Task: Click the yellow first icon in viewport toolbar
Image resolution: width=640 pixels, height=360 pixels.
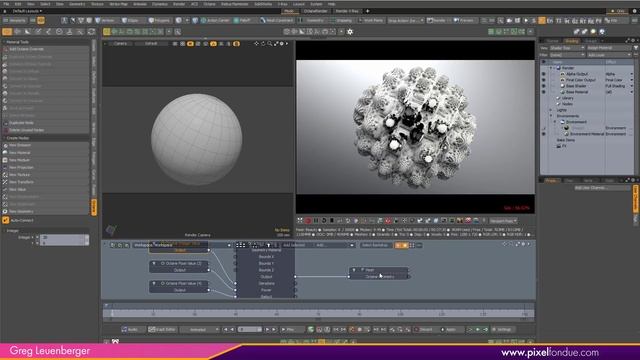Action: tap(107, 32)
